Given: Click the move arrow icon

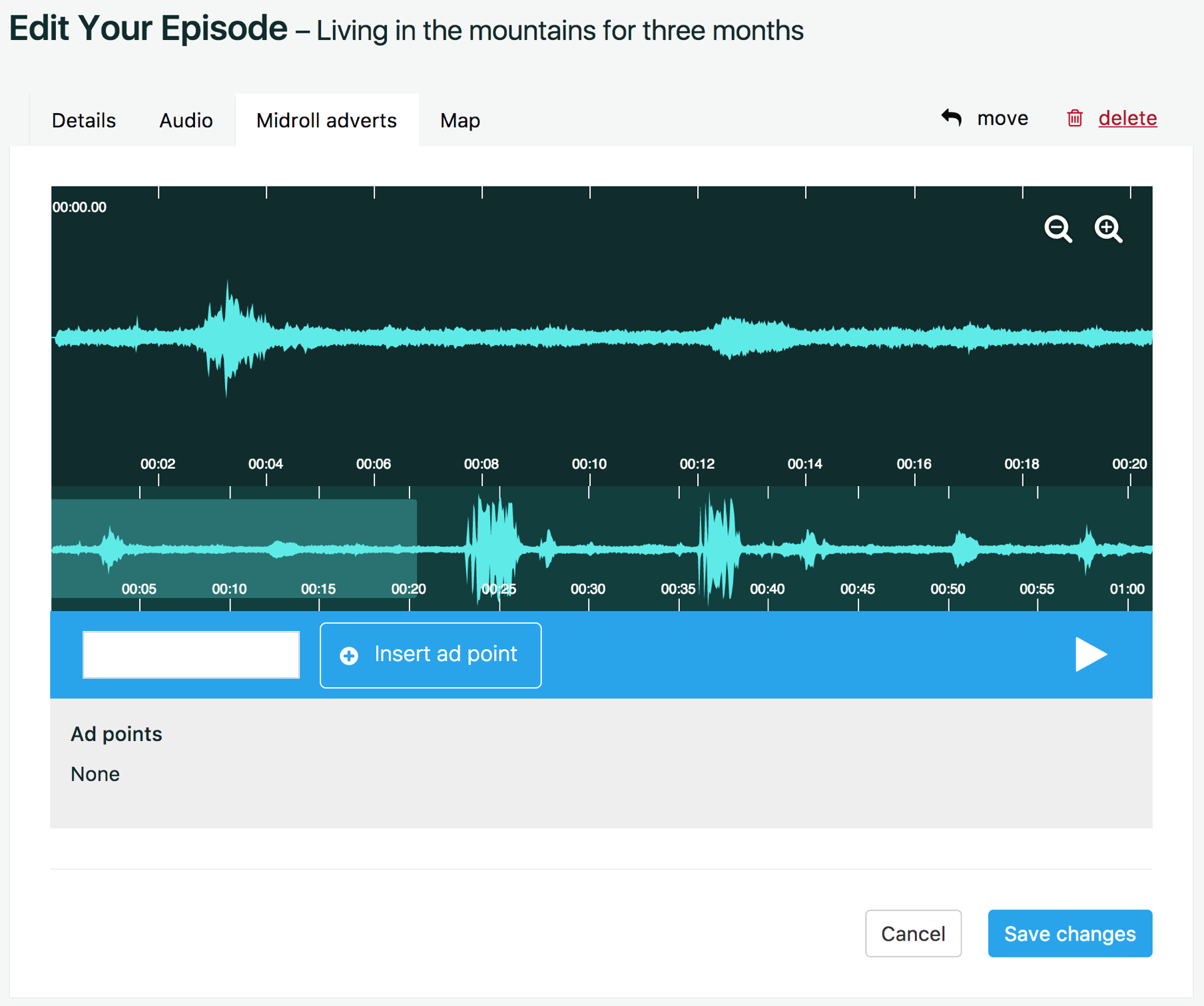Looking at the screenshot, I should (952, 118).
